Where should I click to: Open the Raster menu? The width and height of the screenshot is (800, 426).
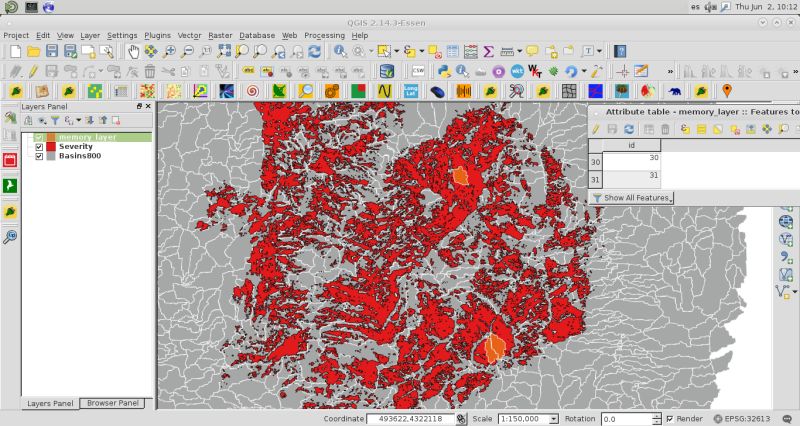point(220,35)
